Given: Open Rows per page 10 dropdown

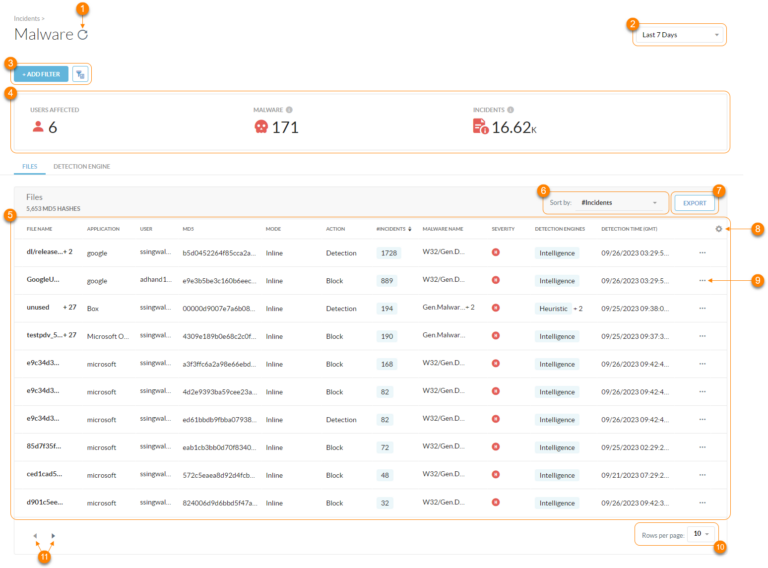Looking at the screenshot, I should pos(701,534).
